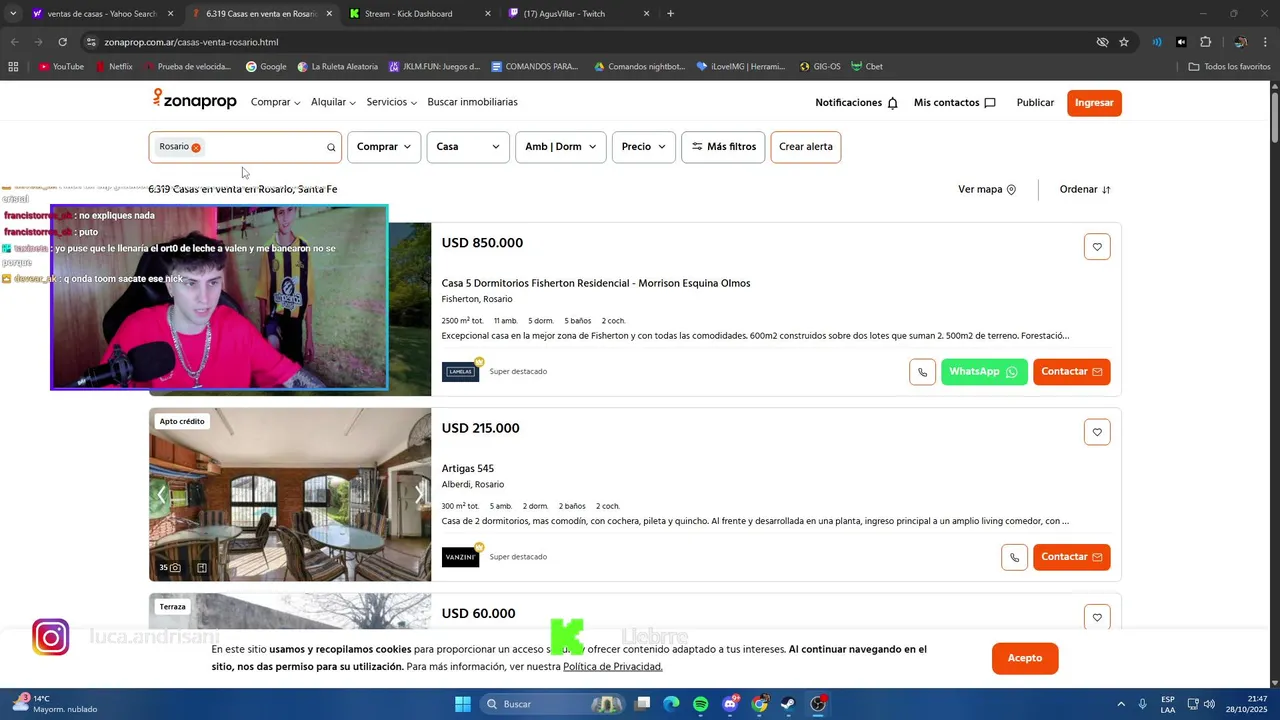
Task: Favorite the USD 215.000 listing
Action: [1097, 432]
